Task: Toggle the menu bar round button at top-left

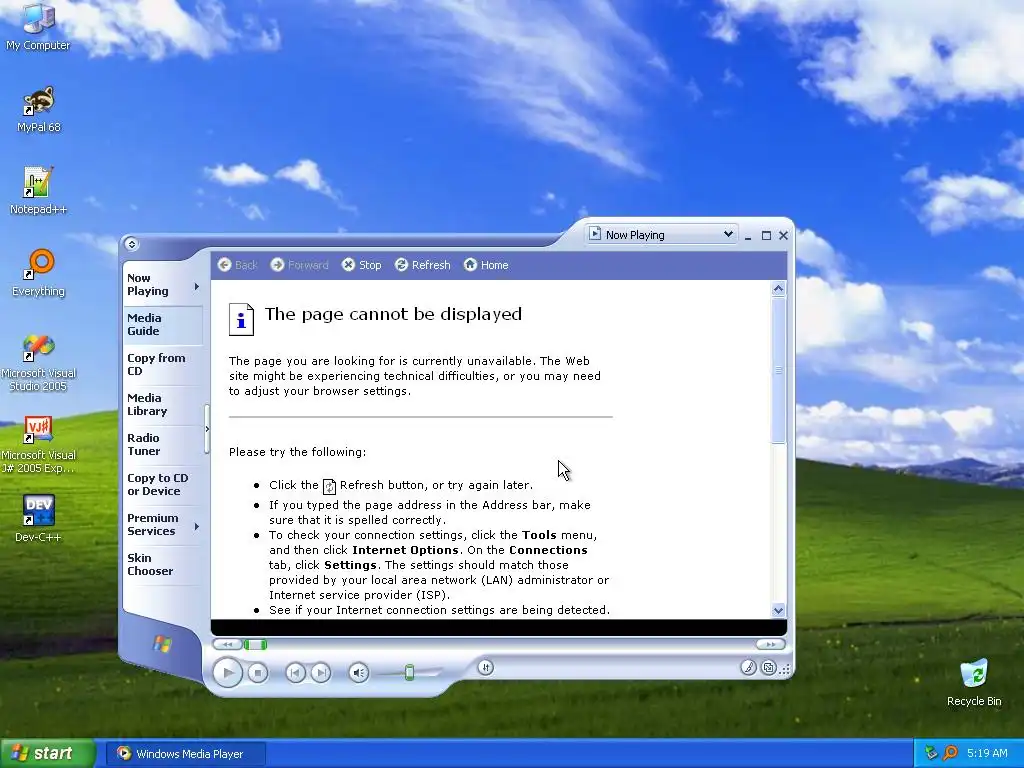Action: [x=131, y=244]
